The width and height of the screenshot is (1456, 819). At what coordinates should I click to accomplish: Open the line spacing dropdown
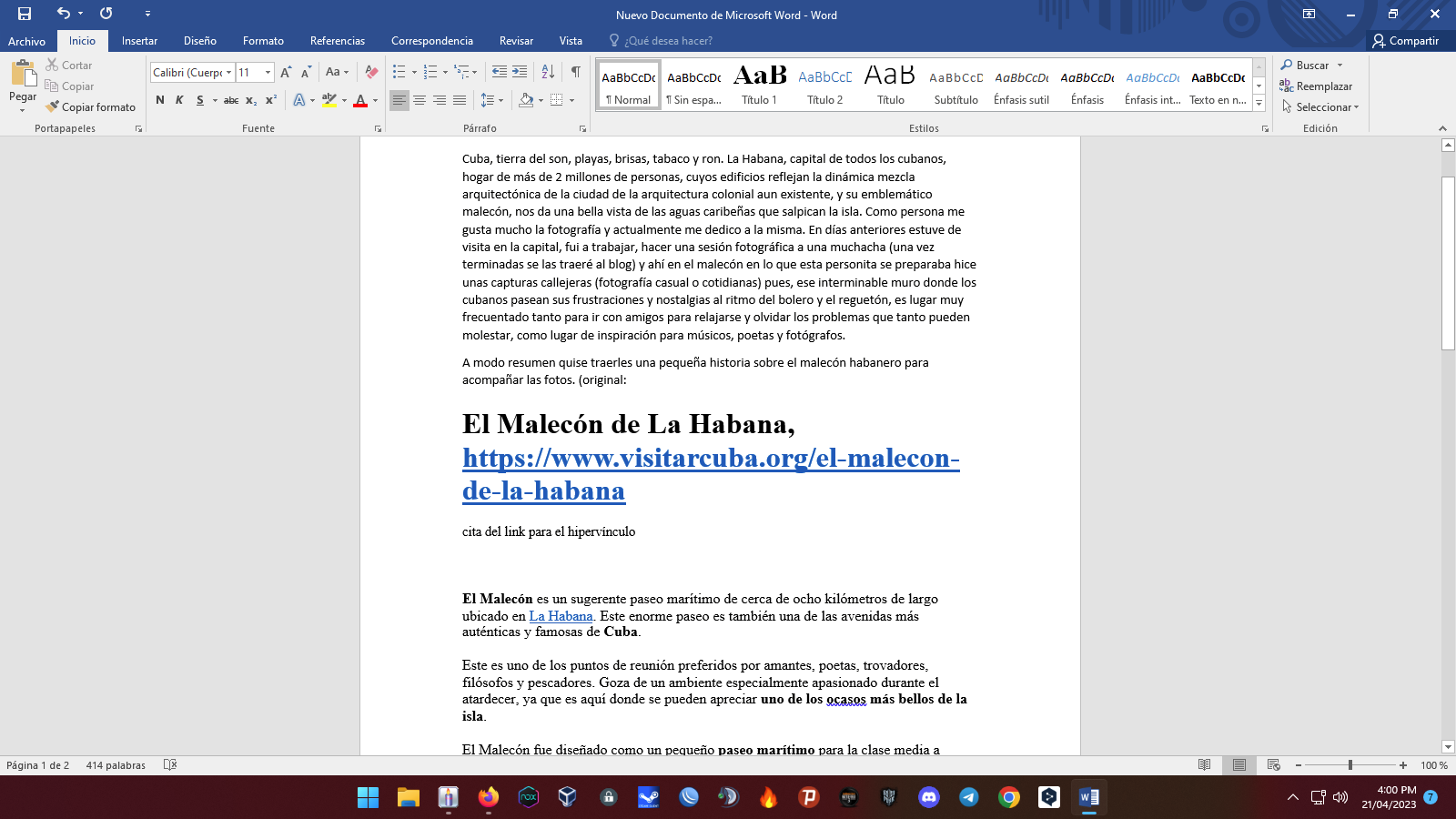point(491,100)
